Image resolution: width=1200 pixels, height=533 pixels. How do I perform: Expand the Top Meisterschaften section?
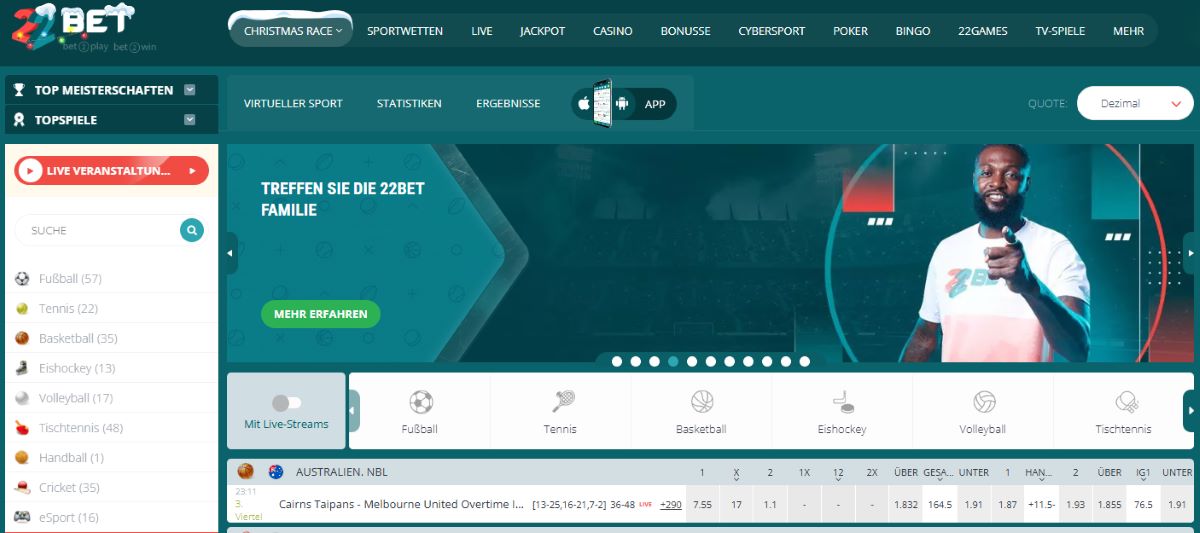click(x=190, y=90)
